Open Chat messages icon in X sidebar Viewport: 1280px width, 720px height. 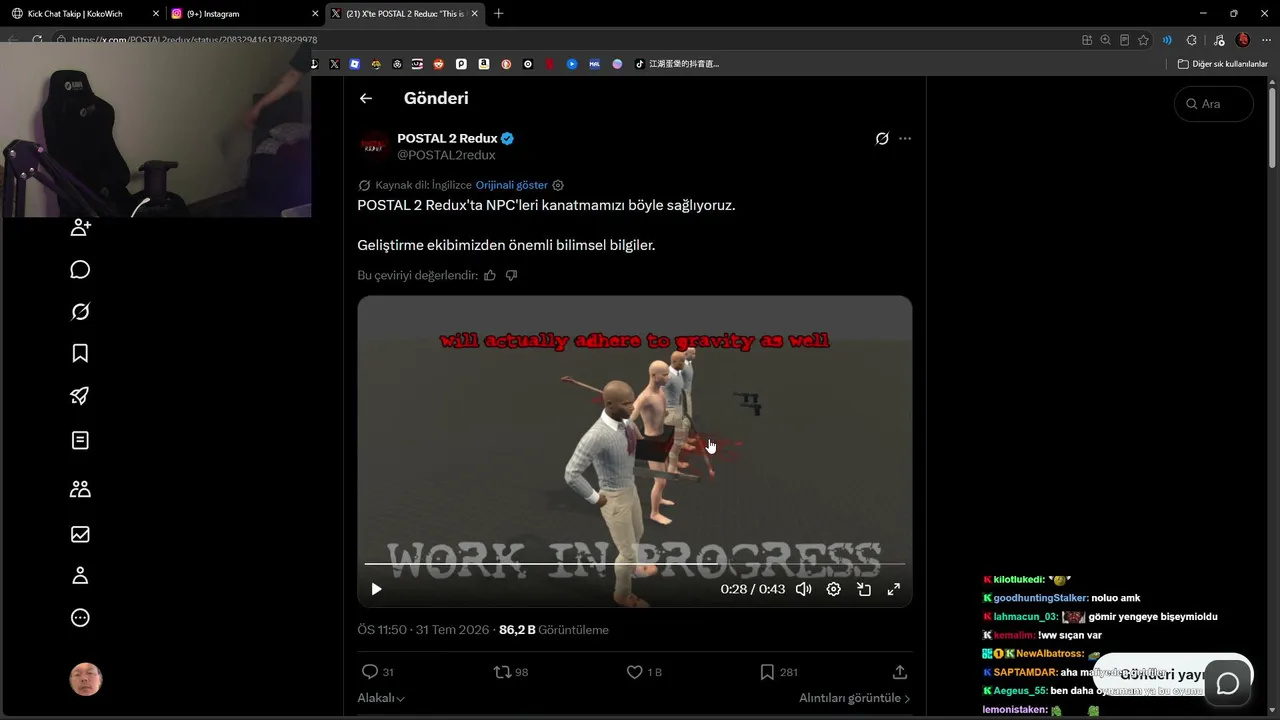tap(81, 270)
